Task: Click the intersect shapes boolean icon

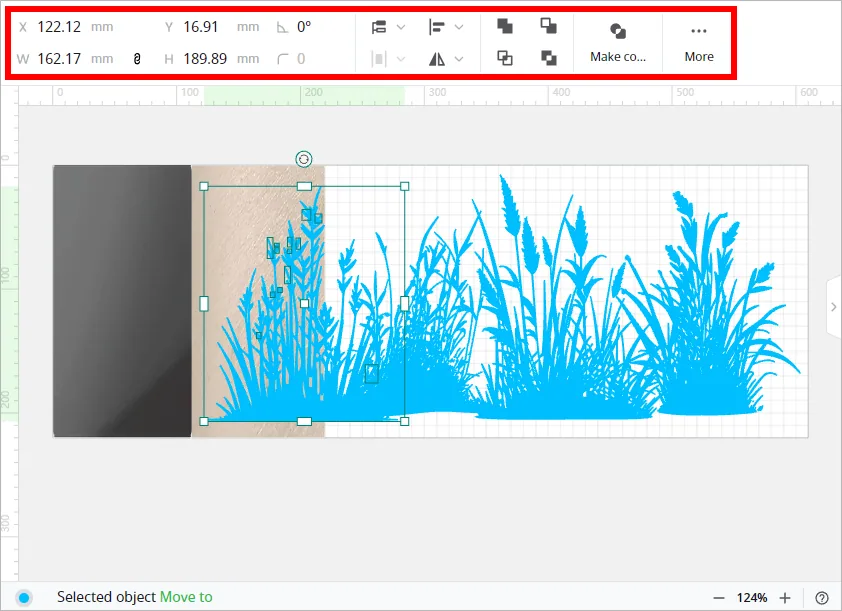Action: [505, 58]
